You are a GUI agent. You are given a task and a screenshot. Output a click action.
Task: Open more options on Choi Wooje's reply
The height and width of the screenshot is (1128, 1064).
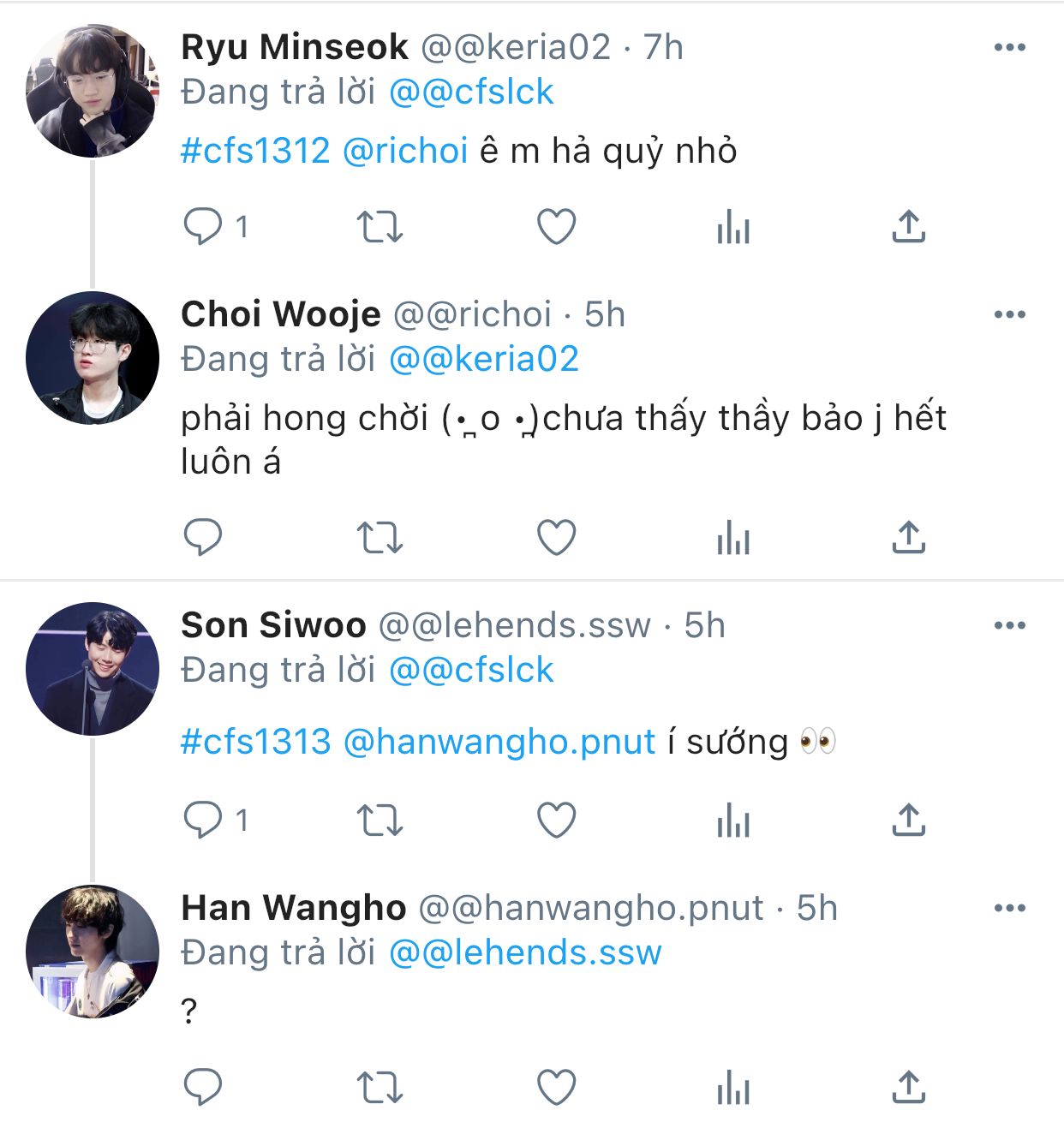click(x=1009, y=315)
